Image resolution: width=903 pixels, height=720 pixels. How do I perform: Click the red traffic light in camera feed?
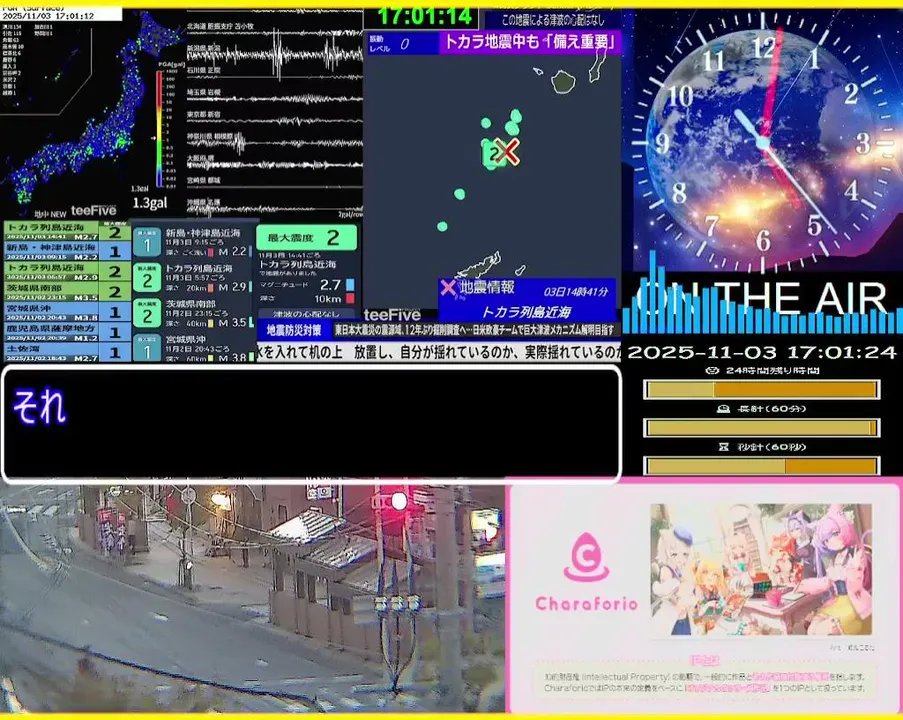399,501
